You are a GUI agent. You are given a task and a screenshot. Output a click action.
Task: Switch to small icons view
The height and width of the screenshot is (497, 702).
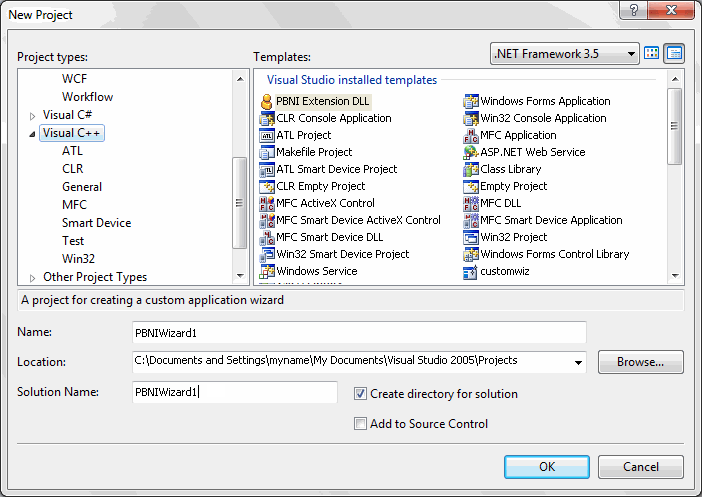(674, 53)
